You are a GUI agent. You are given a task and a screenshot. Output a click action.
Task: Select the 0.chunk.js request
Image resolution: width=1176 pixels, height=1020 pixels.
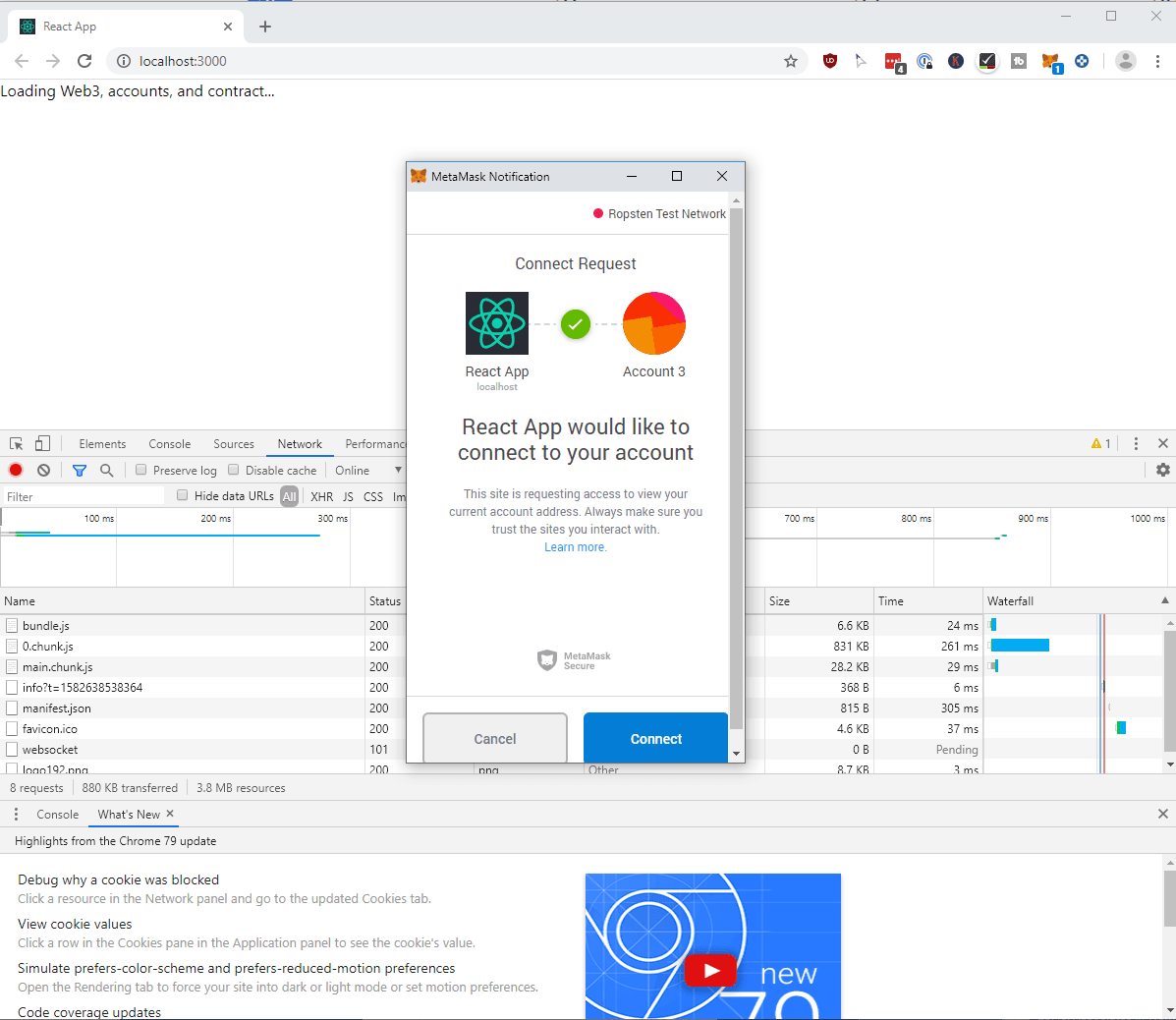tap(48, 646)
